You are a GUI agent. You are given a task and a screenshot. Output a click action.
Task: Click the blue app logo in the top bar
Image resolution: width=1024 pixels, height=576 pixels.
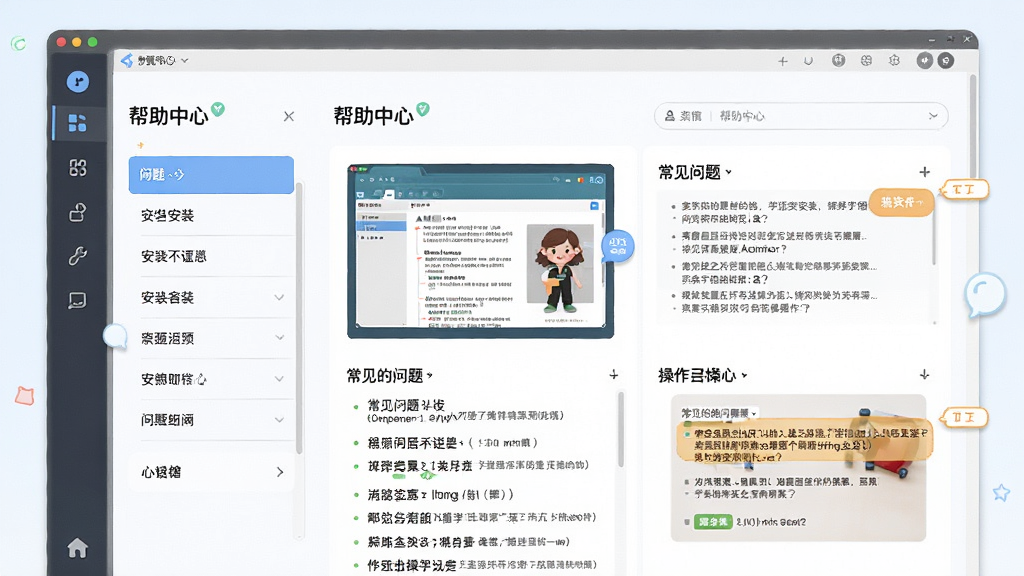coord(127,60)
